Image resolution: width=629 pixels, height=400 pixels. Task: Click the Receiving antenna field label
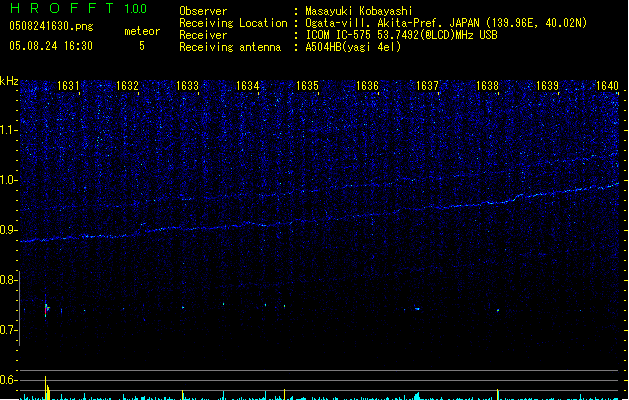click(x=230, y=47)
